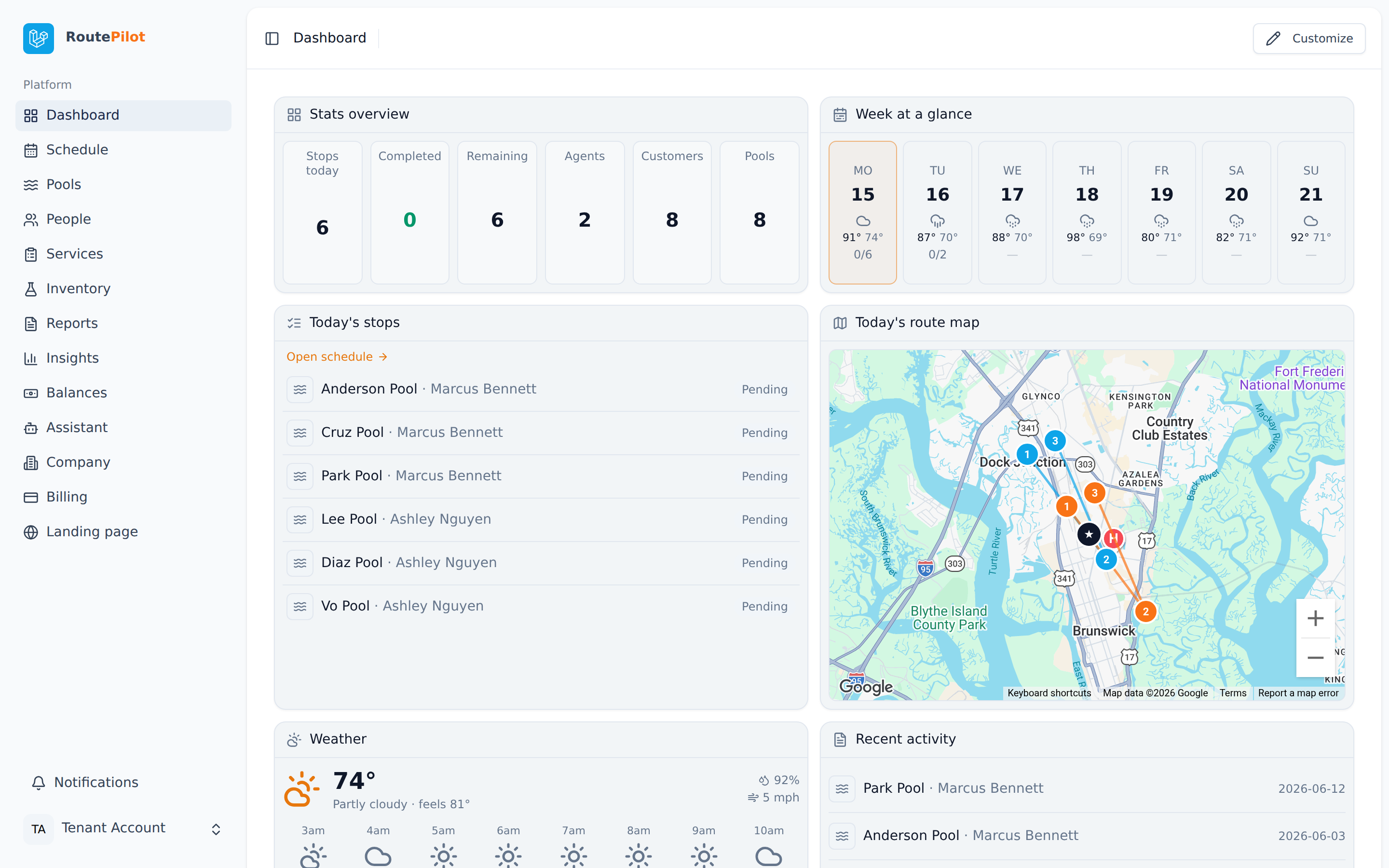Screen dimensions: 1389x868
Task: Select Friday 19 day card
Action: click(1161, 212)
